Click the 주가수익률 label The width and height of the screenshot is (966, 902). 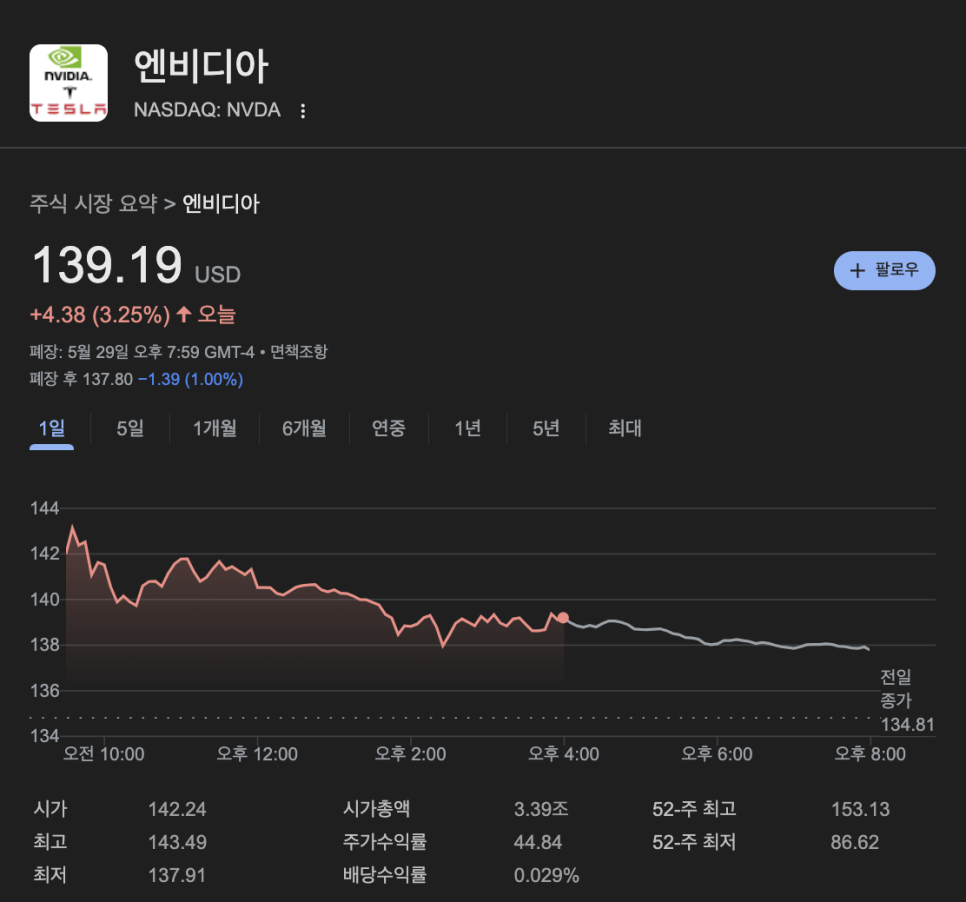[385, 842]
